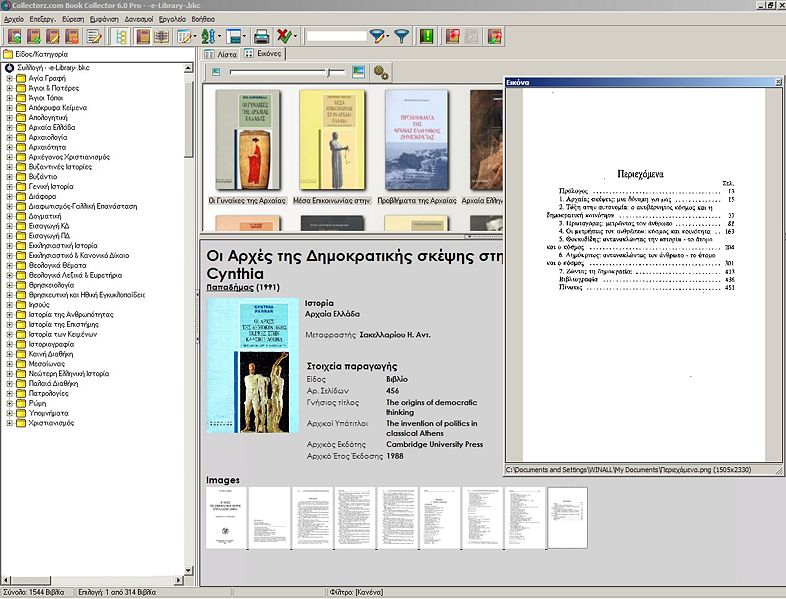Close the Εικόνα preview window
The image size is (786, 599).
[x=778, y=82]
